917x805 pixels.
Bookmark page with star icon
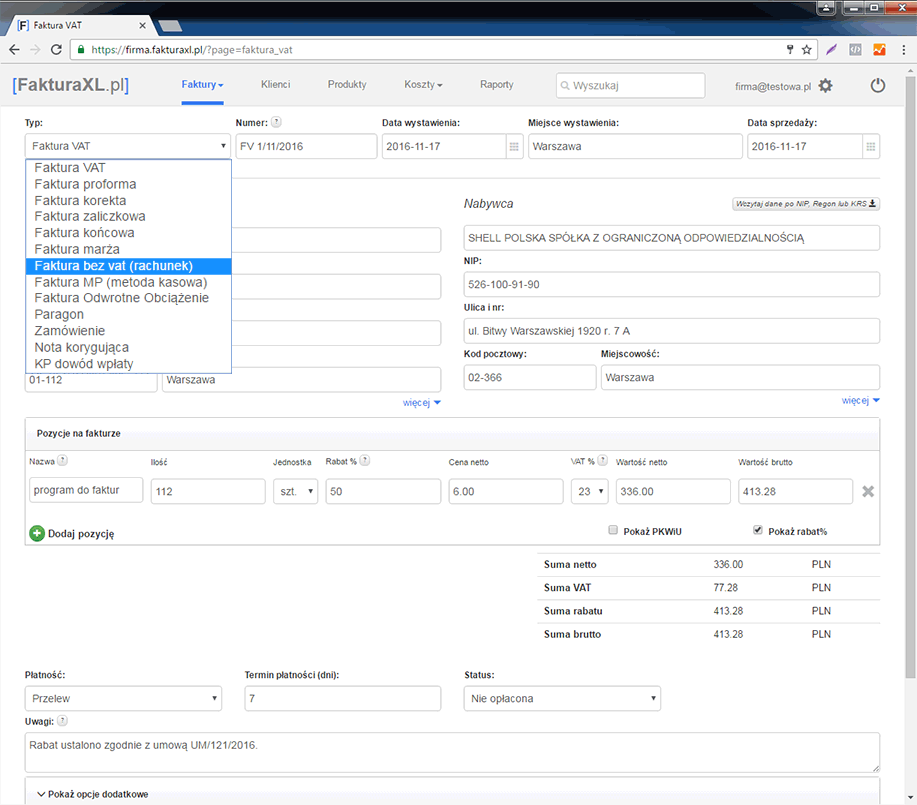point(806,48)
